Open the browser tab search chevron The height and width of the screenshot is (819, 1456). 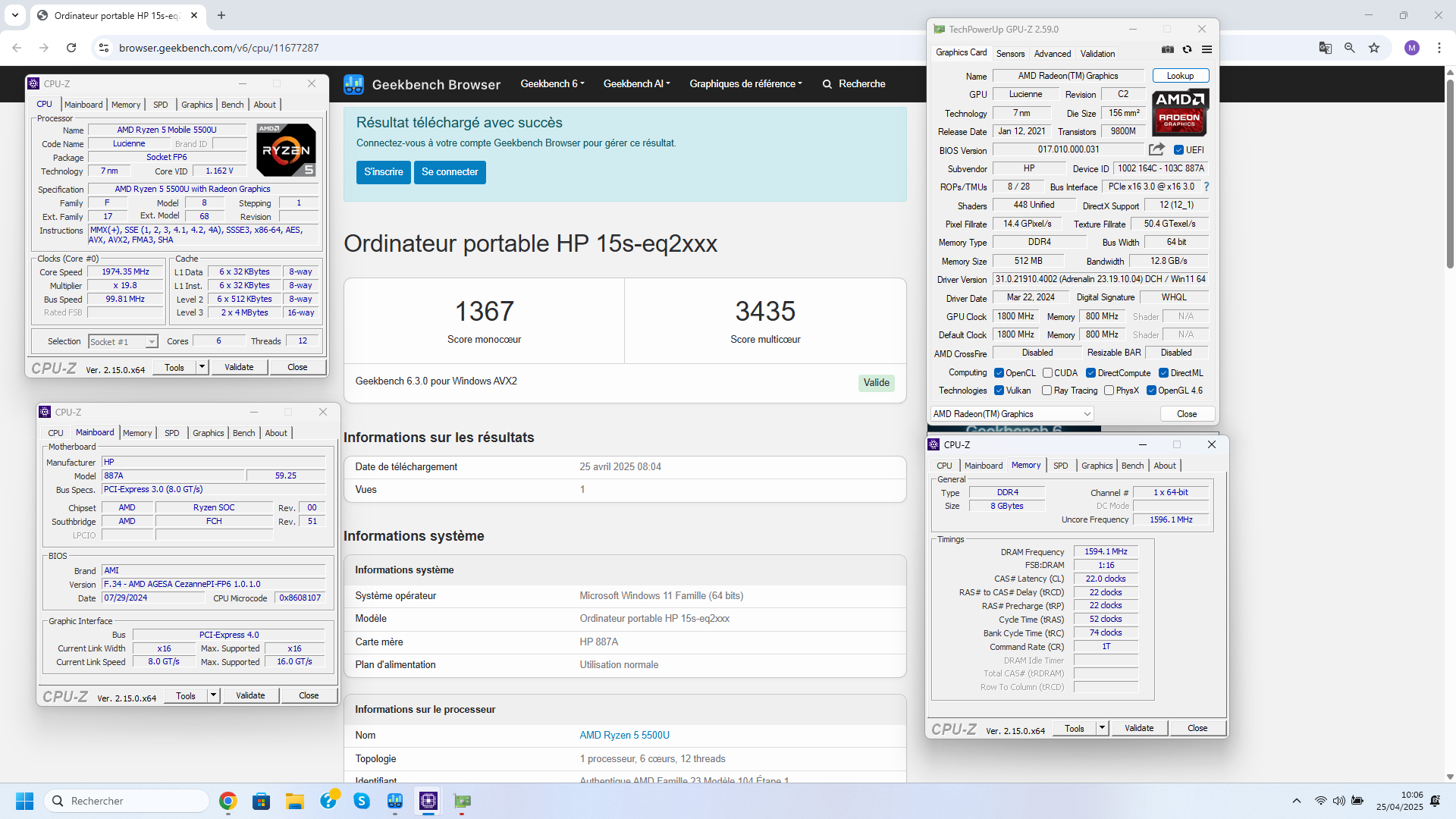(15, 15)
